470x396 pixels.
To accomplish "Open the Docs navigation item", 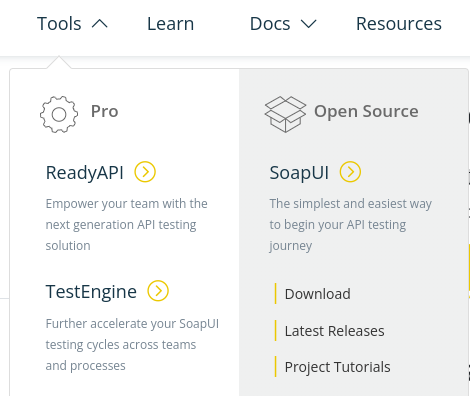I will tap(270, 24).
